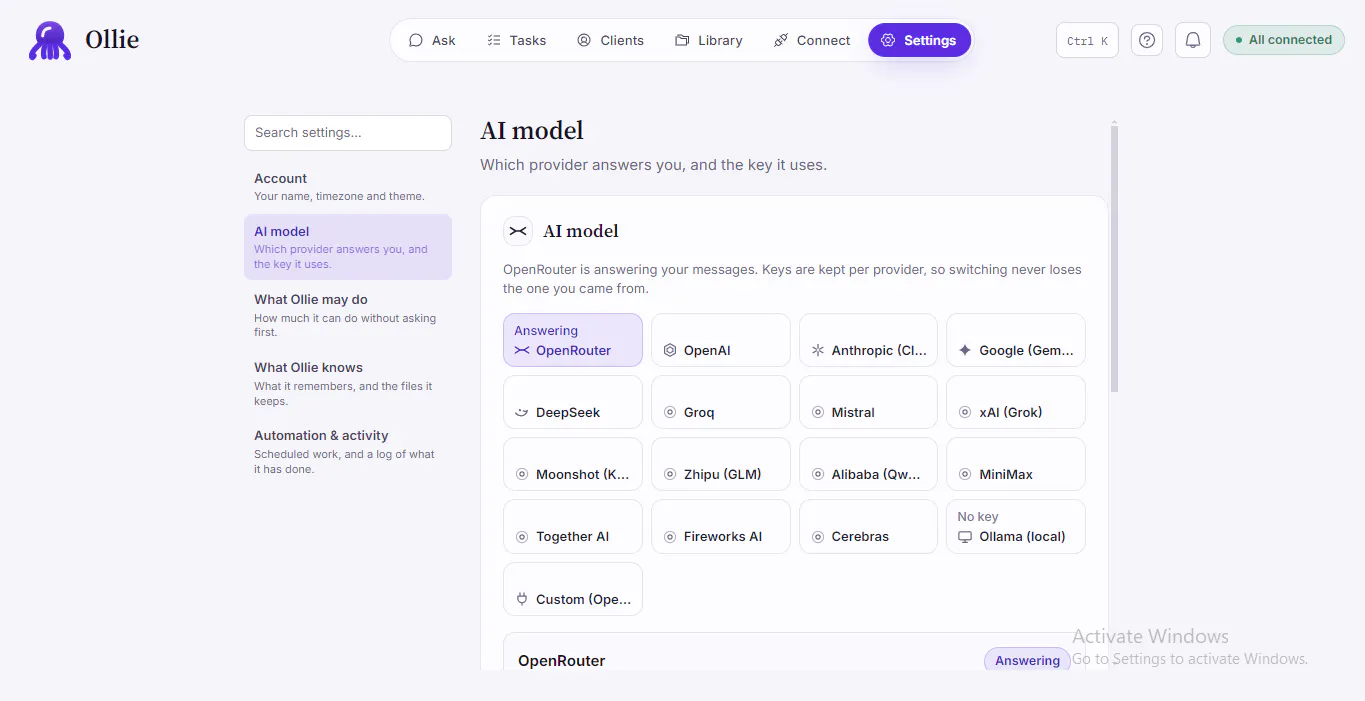Click the All connected status badge

[1283, 40]
